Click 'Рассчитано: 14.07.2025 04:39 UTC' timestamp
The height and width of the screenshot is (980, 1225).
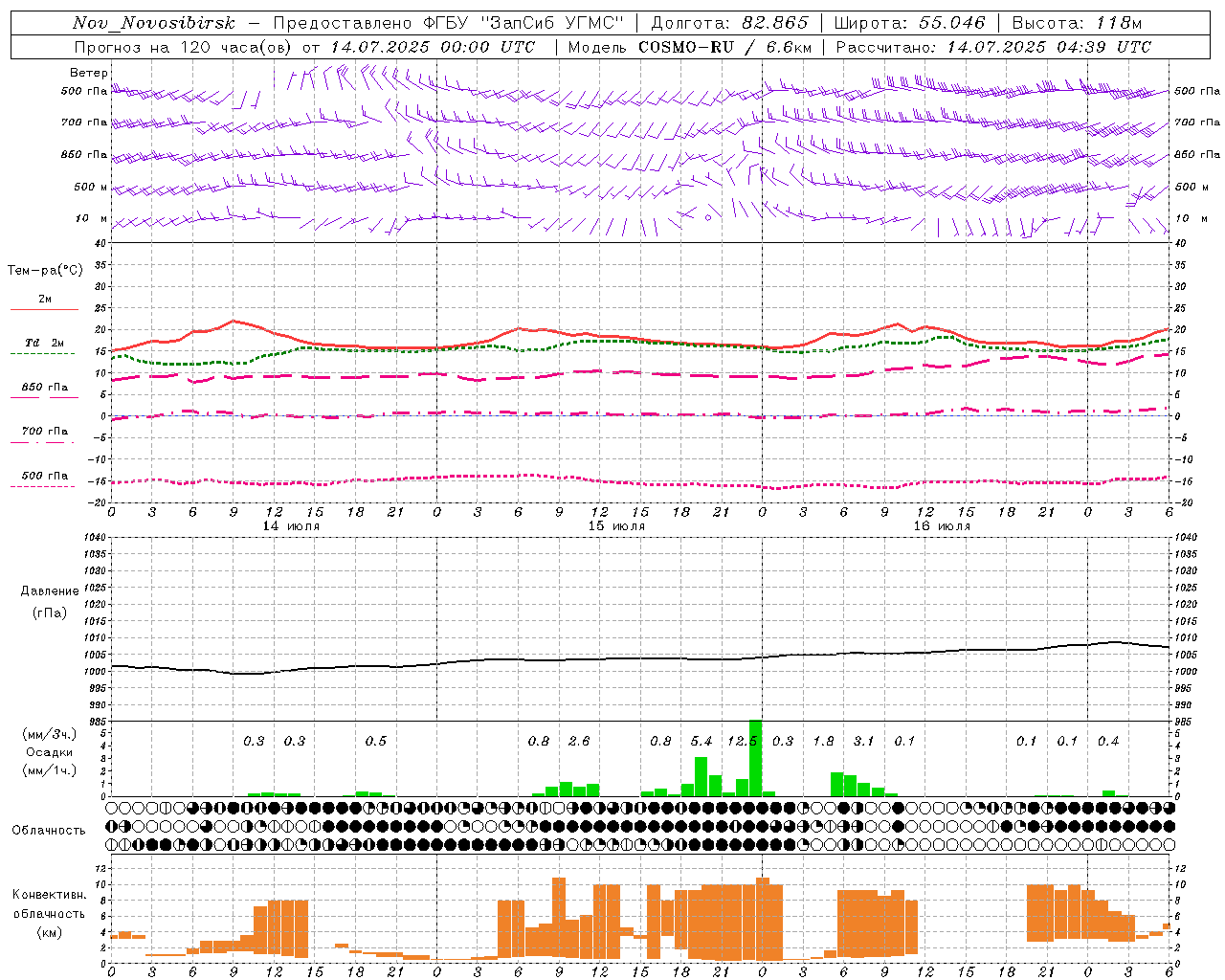tap(993, 47)
